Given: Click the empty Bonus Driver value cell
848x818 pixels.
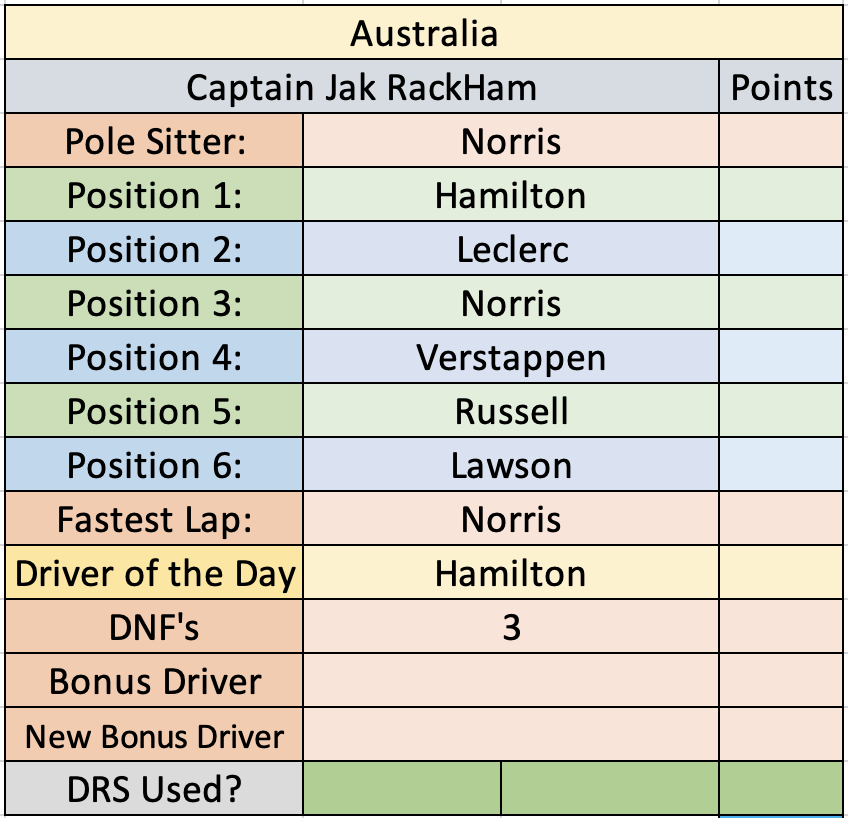Looking at the screenshot, I should [511, 681].
